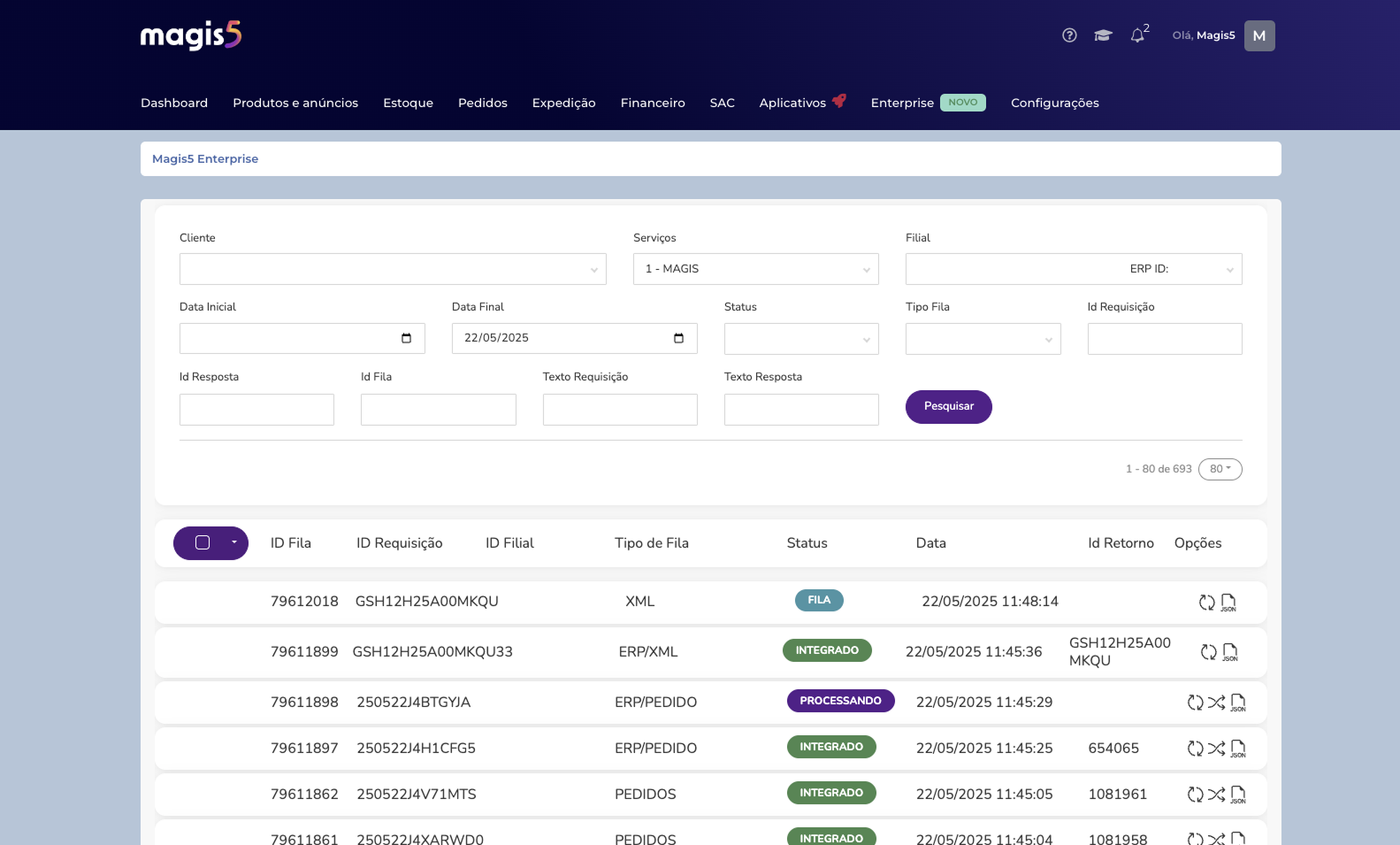This screenshot has width=1400, height=845.
Task: Click the Data Final field showing 22/05/2025
Action: pos(575,339)
